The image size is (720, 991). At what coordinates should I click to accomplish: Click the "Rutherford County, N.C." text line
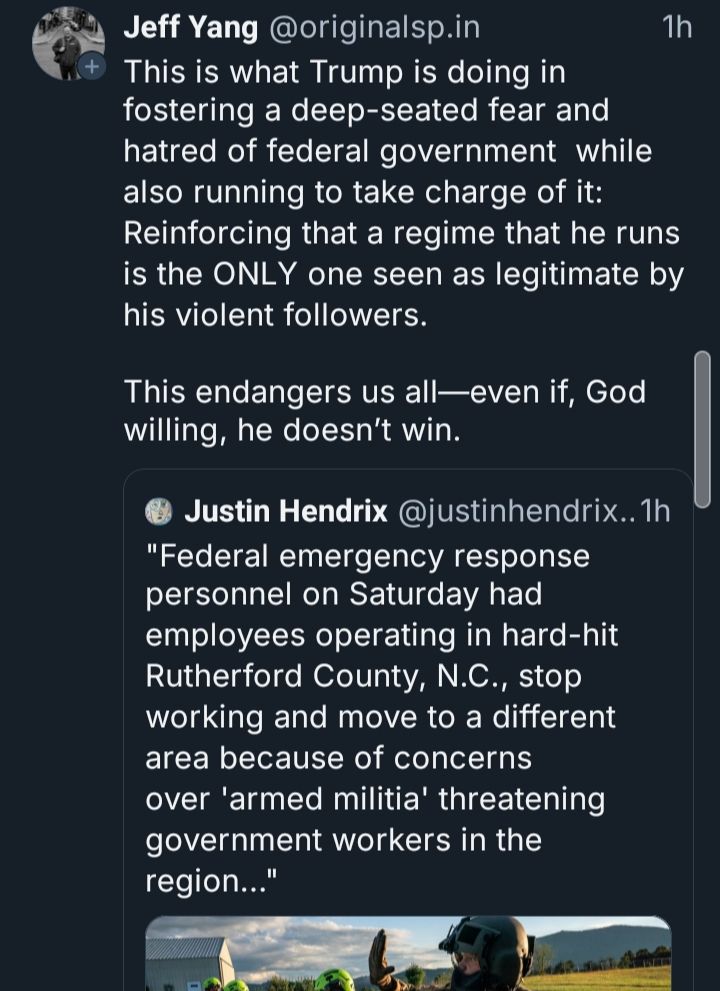click(x=363, y=677)
